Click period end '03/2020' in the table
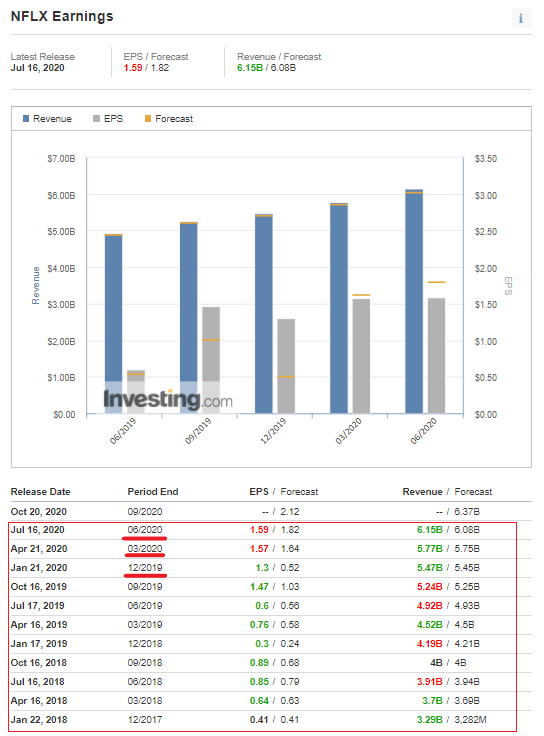 tap(145, 549)
